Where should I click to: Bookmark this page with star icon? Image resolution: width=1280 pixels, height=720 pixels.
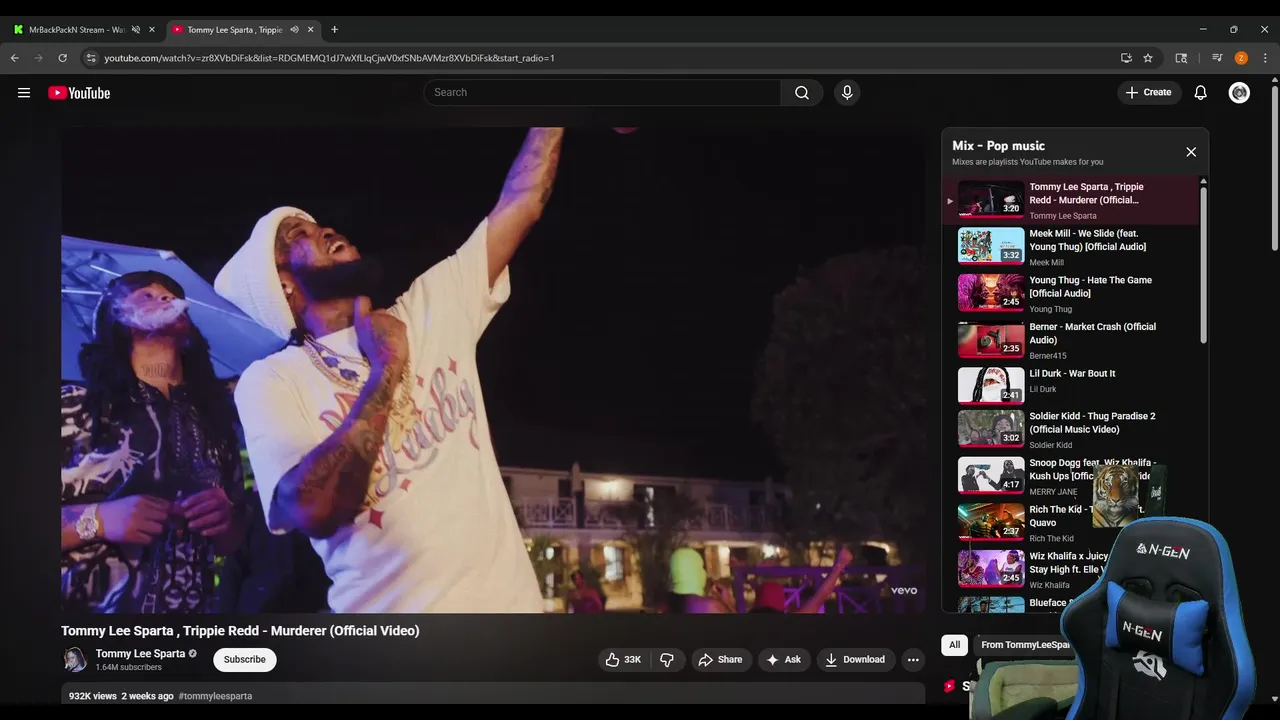1148,58
